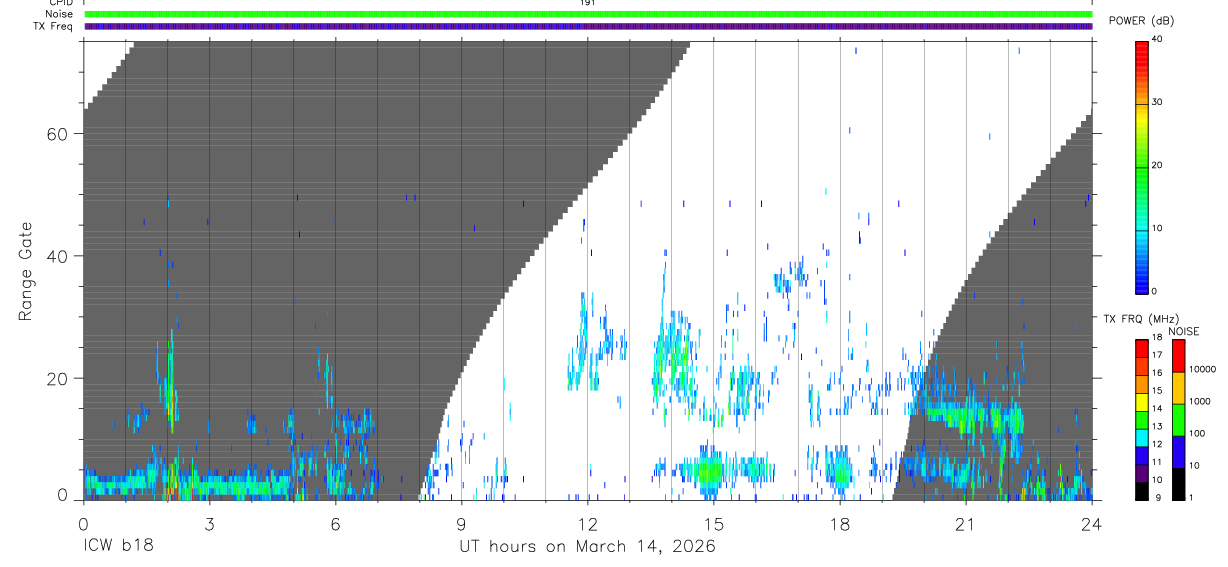
Task: Click the 21 hour tick label
Action: (x=965, y=525)
